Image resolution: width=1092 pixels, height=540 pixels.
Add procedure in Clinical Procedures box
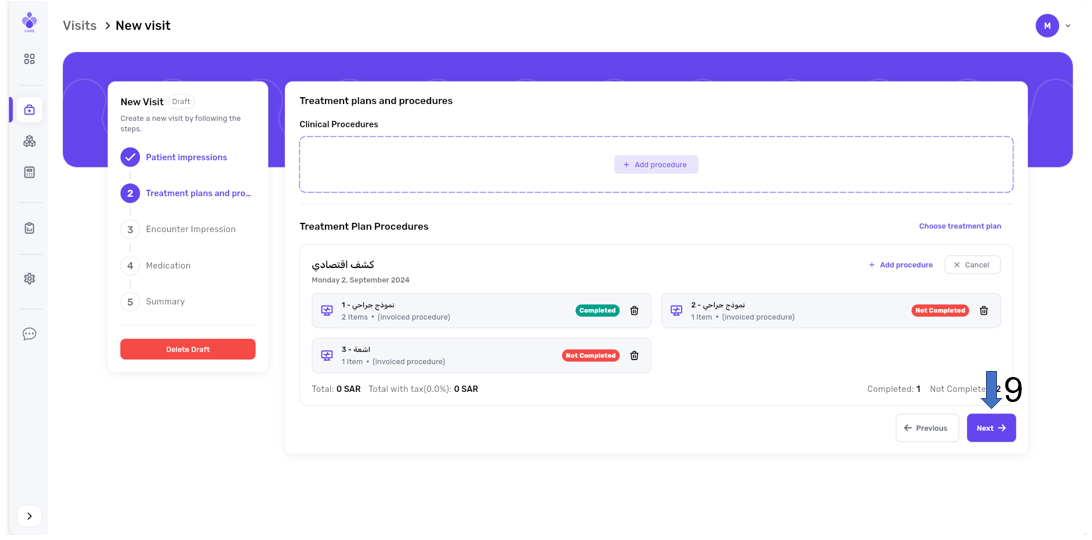coord(656,165)
